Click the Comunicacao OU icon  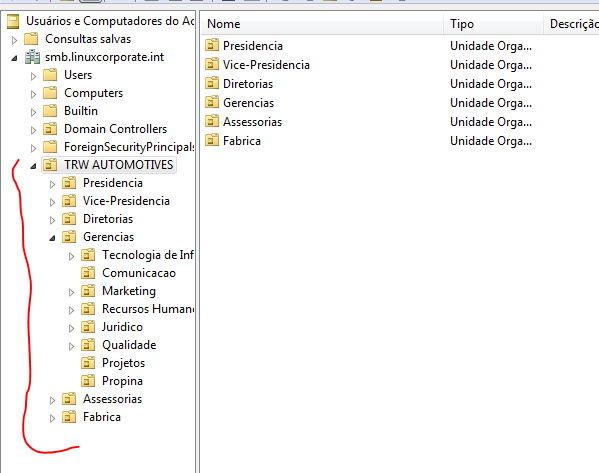click(x=88, y=273)
